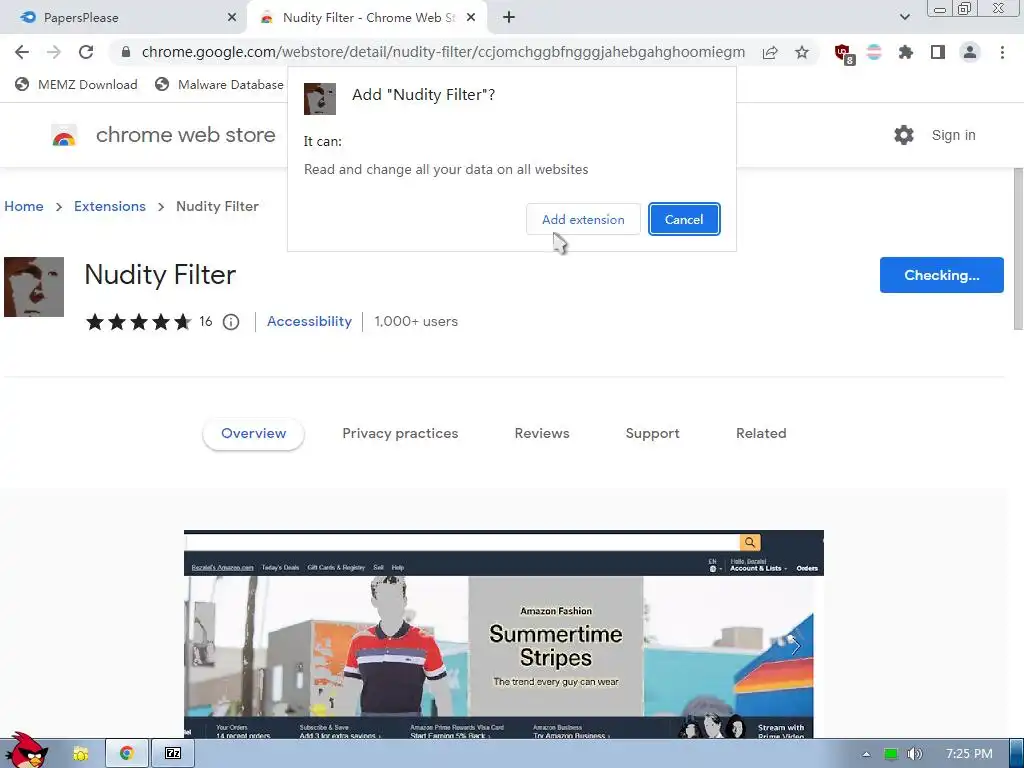Screen dimensions: 1024x768
Task: Expand the tab search chevron
Action: pos(904,17)
